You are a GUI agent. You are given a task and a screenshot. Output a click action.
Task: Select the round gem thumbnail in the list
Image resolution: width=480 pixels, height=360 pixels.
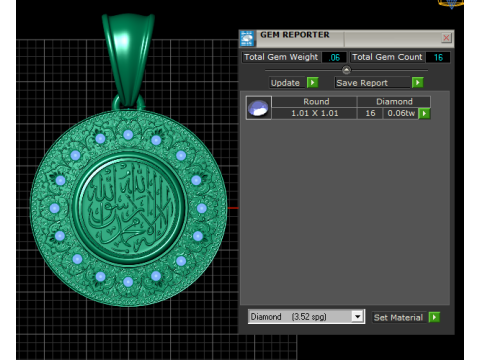[259, 108]
